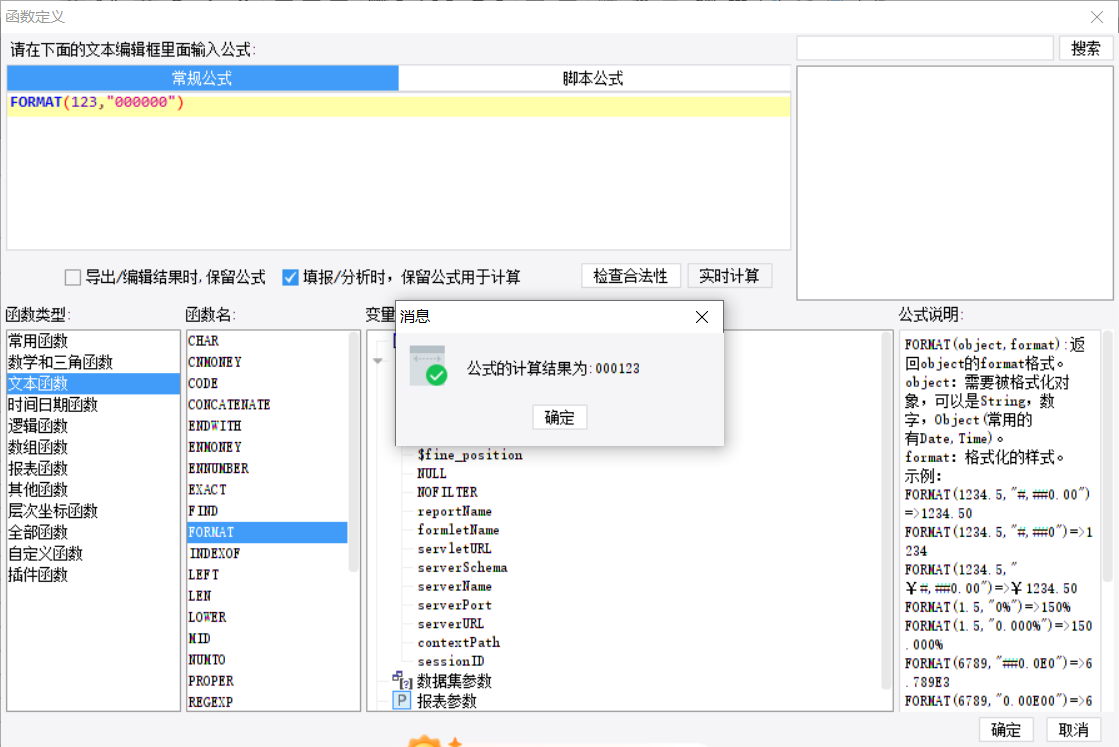Click the 数据集参数 dataset parameter icon
This screenshot has width=1119, height=747.
pos(402,680)
